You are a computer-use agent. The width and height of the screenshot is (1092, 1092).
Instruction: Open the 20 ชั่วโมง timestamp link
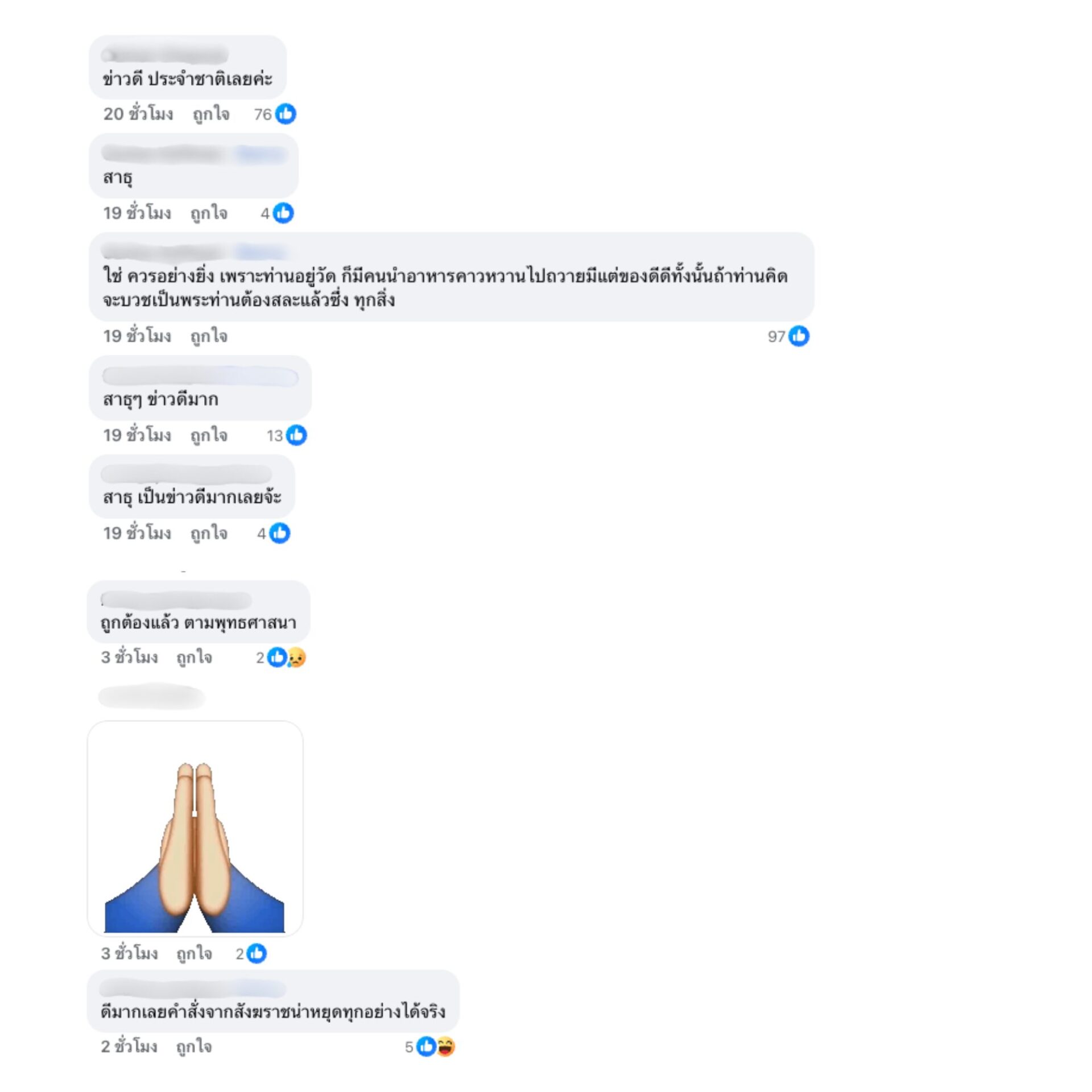click(x=138, y=114)
